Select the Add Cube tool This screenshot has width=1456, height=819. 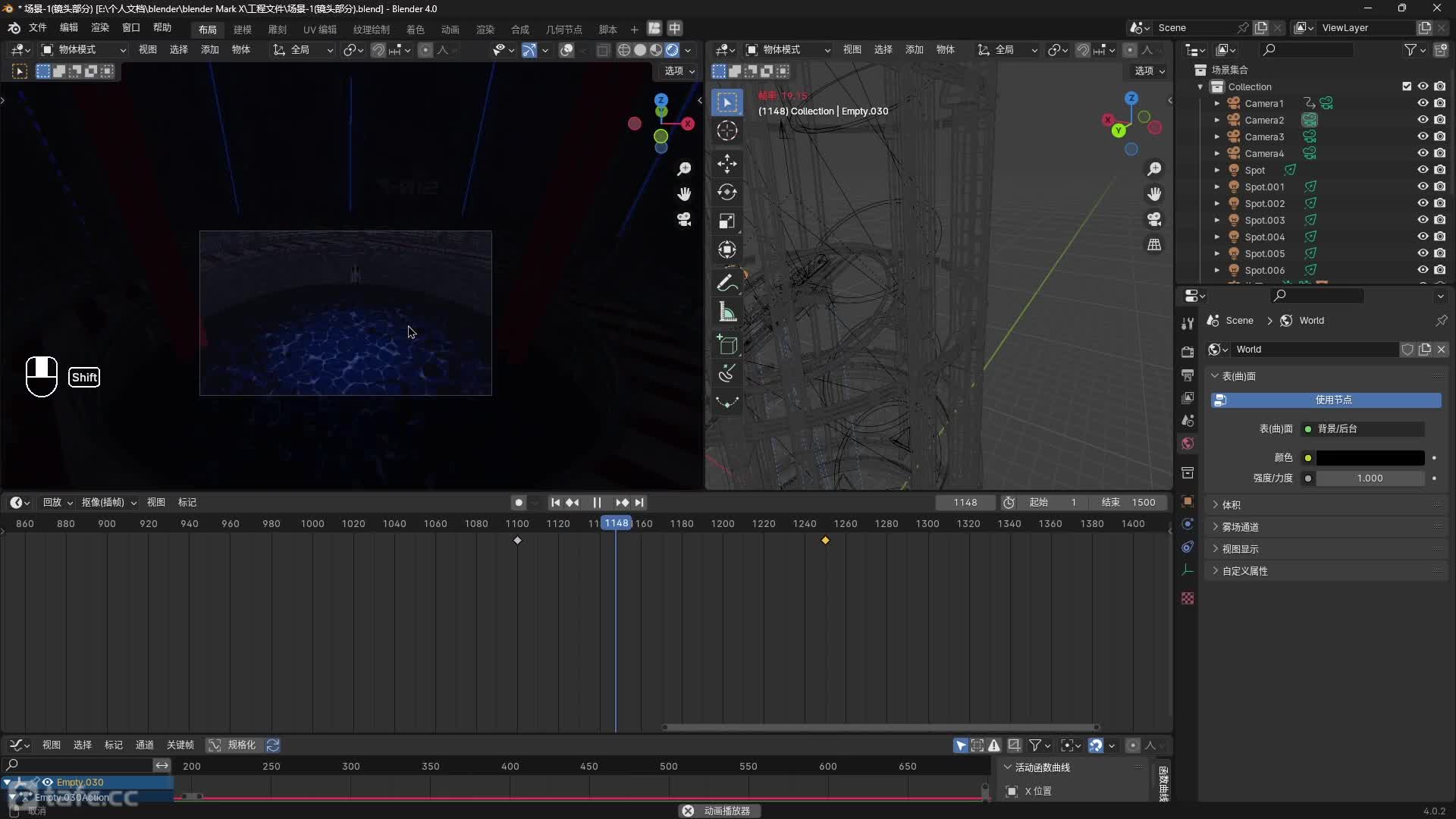(726, 344)
